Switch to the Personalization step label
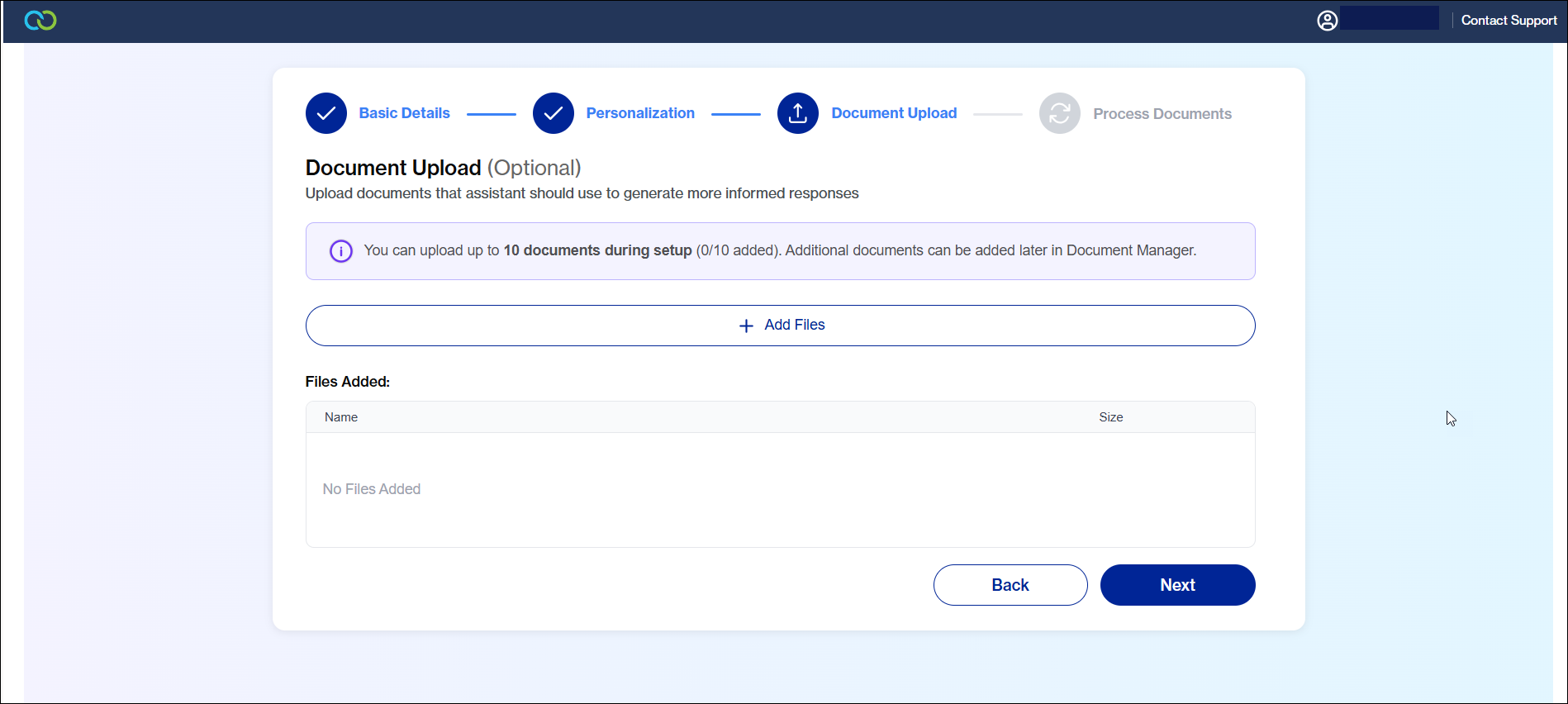 click(x=640, y=113)
